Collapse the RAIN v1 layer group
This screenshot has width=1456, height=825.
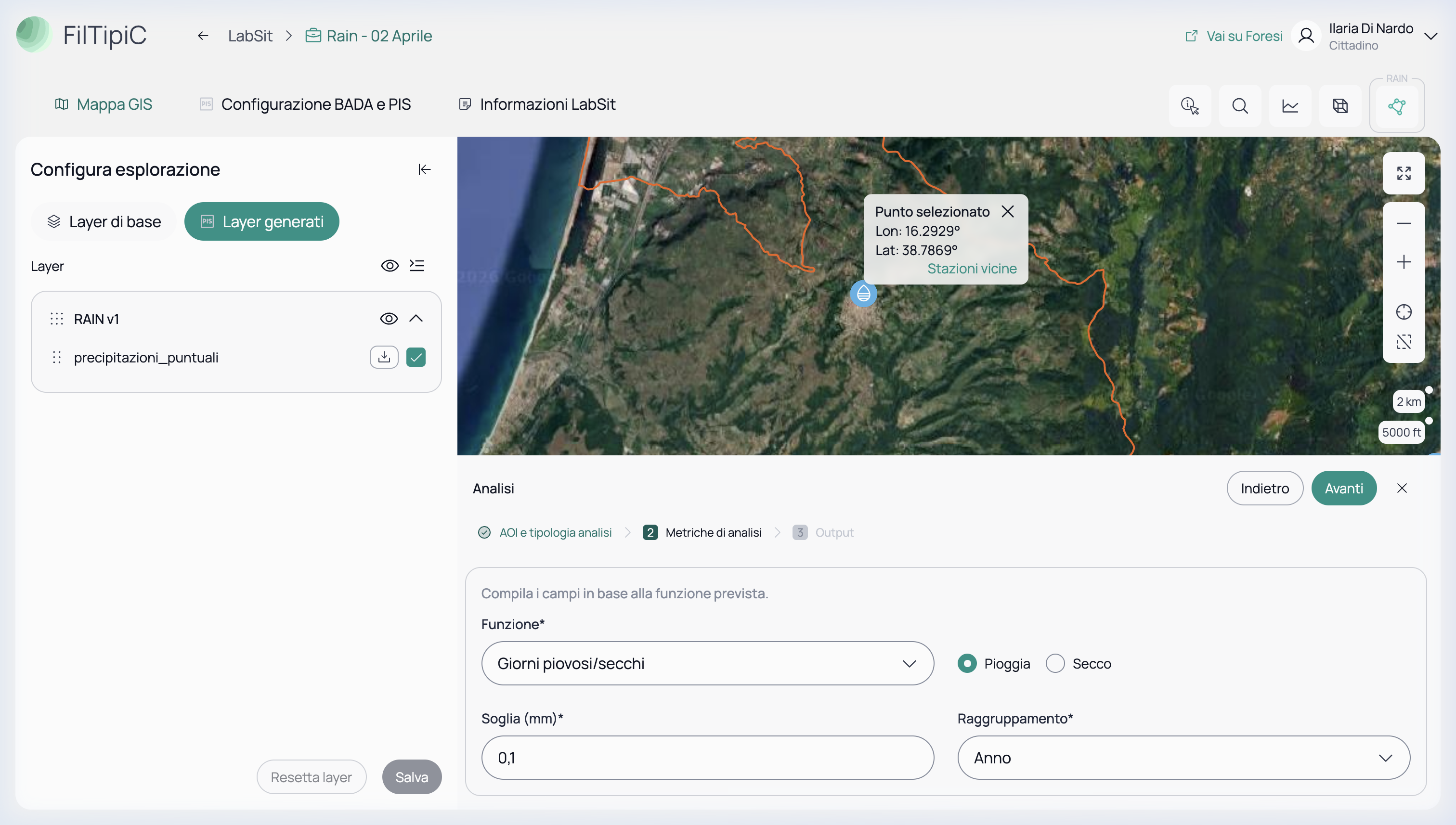click(x=416, y=319)
